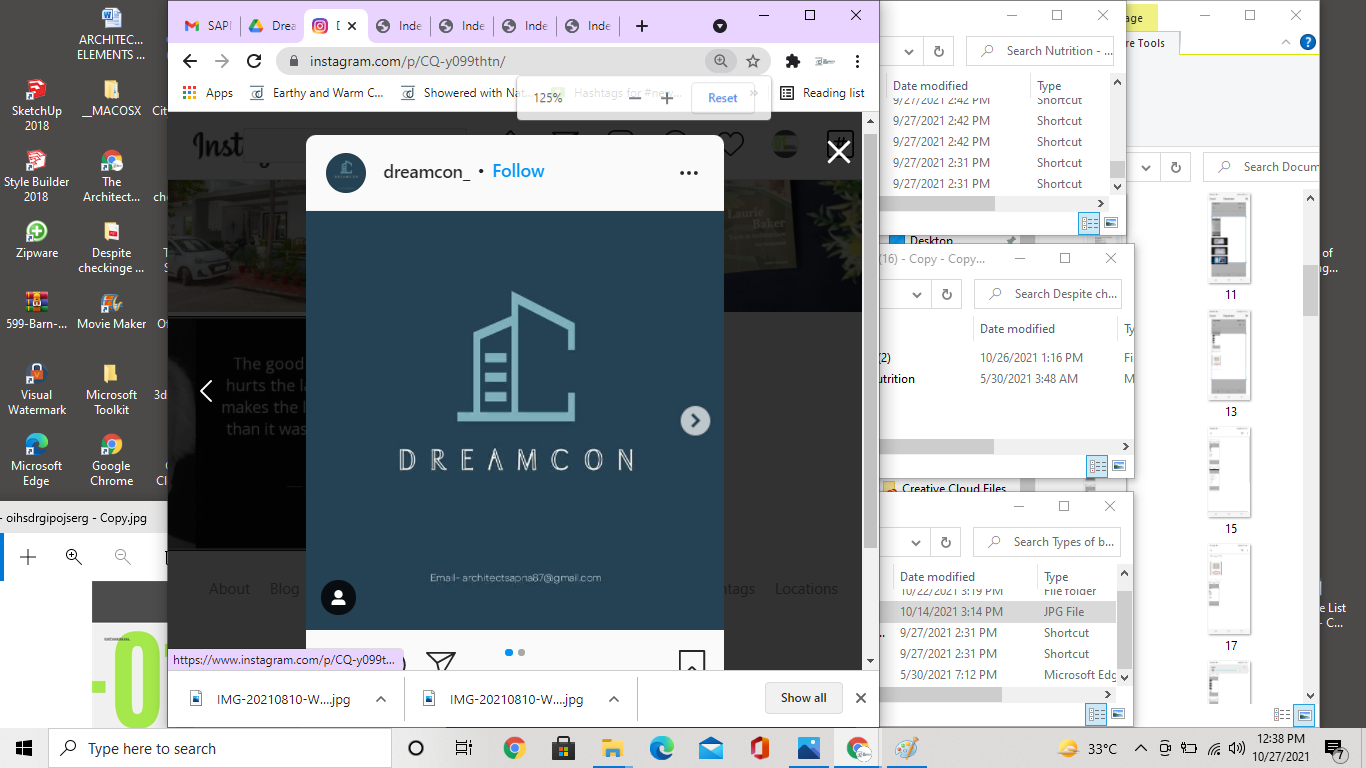Screen dimensions: 1366x768
Task: Click the Photos app plus icon
Action: 28,557
